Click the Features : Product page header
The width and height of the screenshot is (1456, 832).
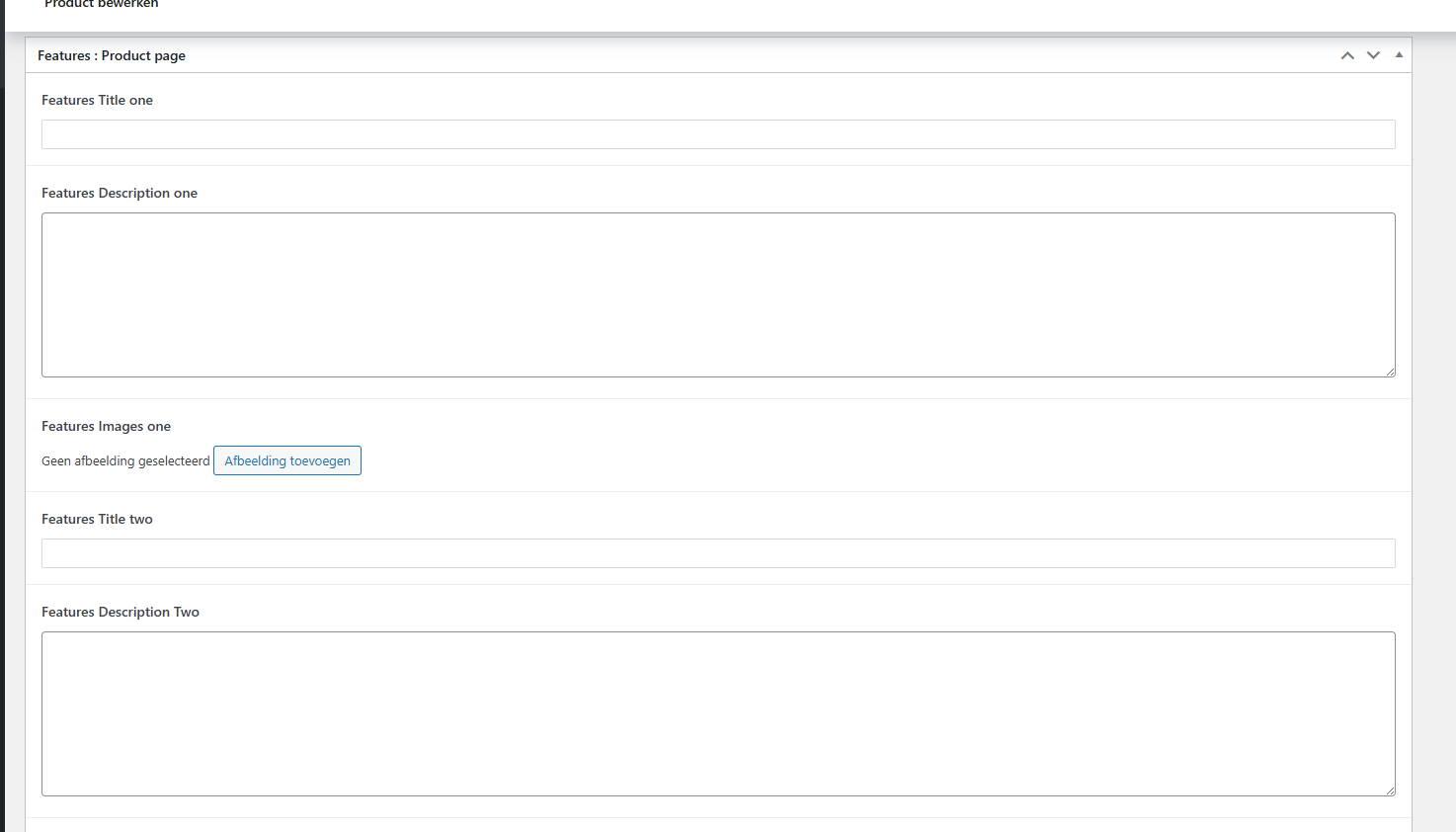pyautogui.click(x=112, y=55)
